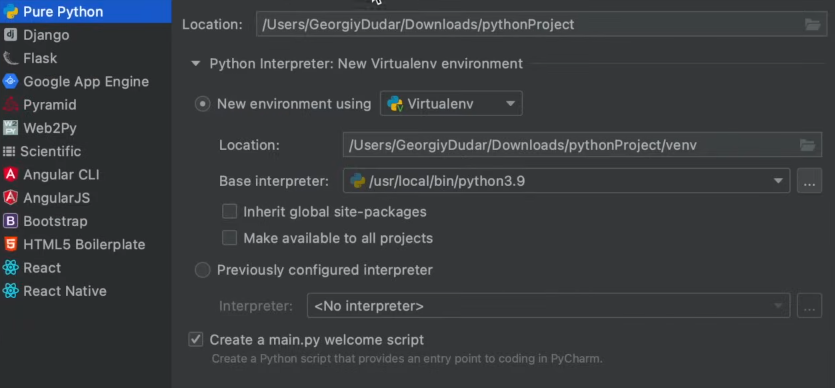Click Python icon in Base interpreter field

tap(357, 181)
